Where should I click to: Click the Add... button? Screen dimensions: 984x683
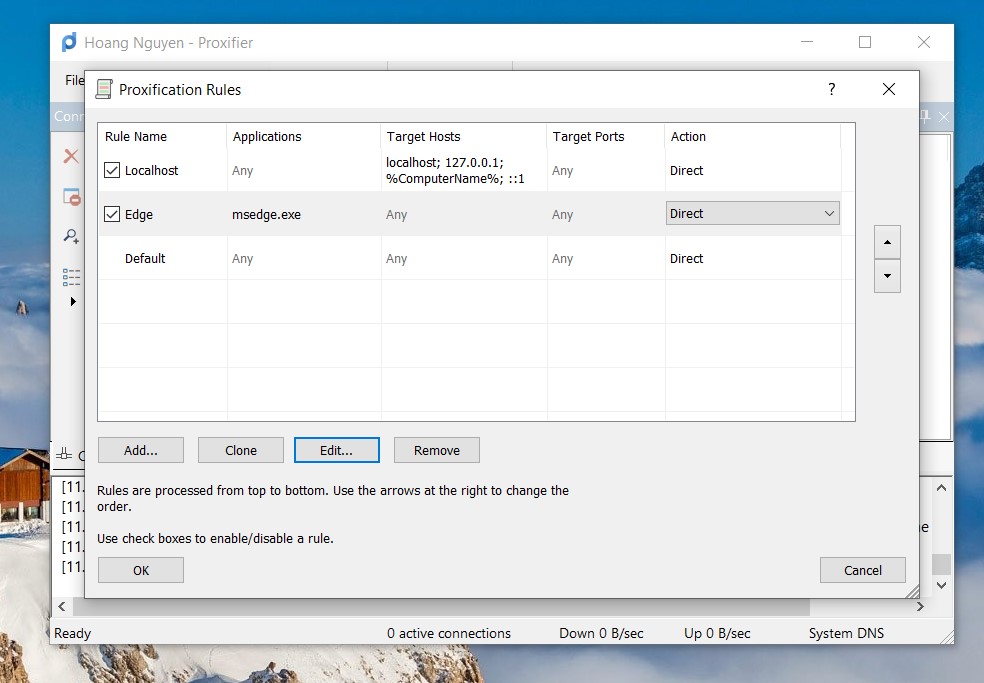(141, 450)
